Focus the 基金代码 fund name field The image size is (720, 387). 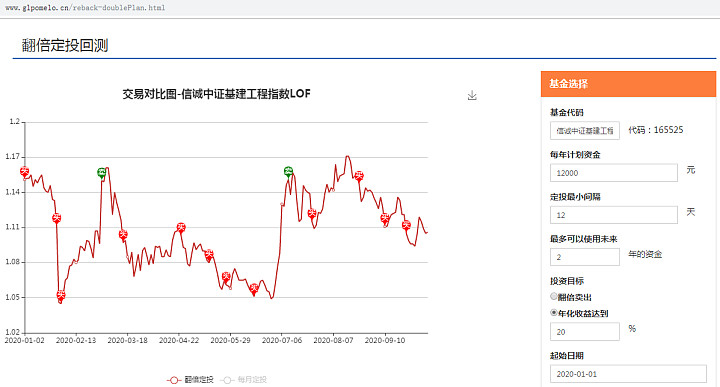(x=585, y=130)
